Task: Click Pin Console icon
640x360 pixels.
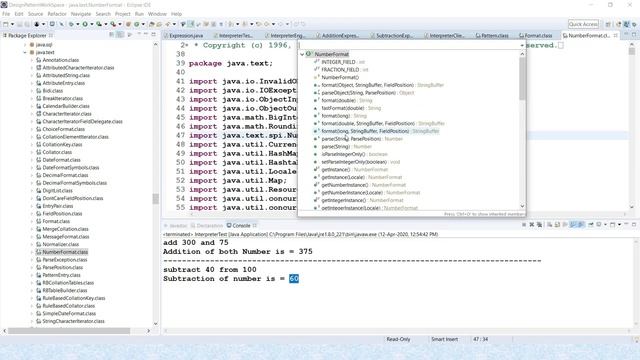Action: (x=591, y=224)
